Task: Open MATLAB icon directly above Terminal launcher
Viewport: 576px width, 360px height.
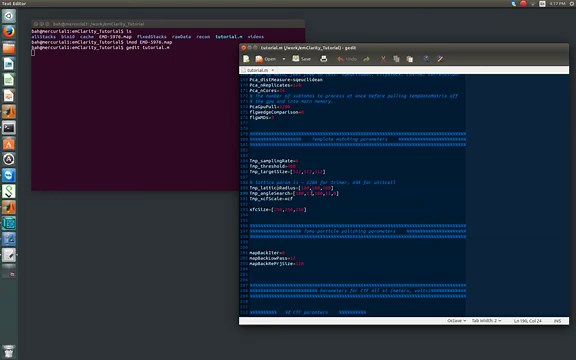Action: point(9,112)
